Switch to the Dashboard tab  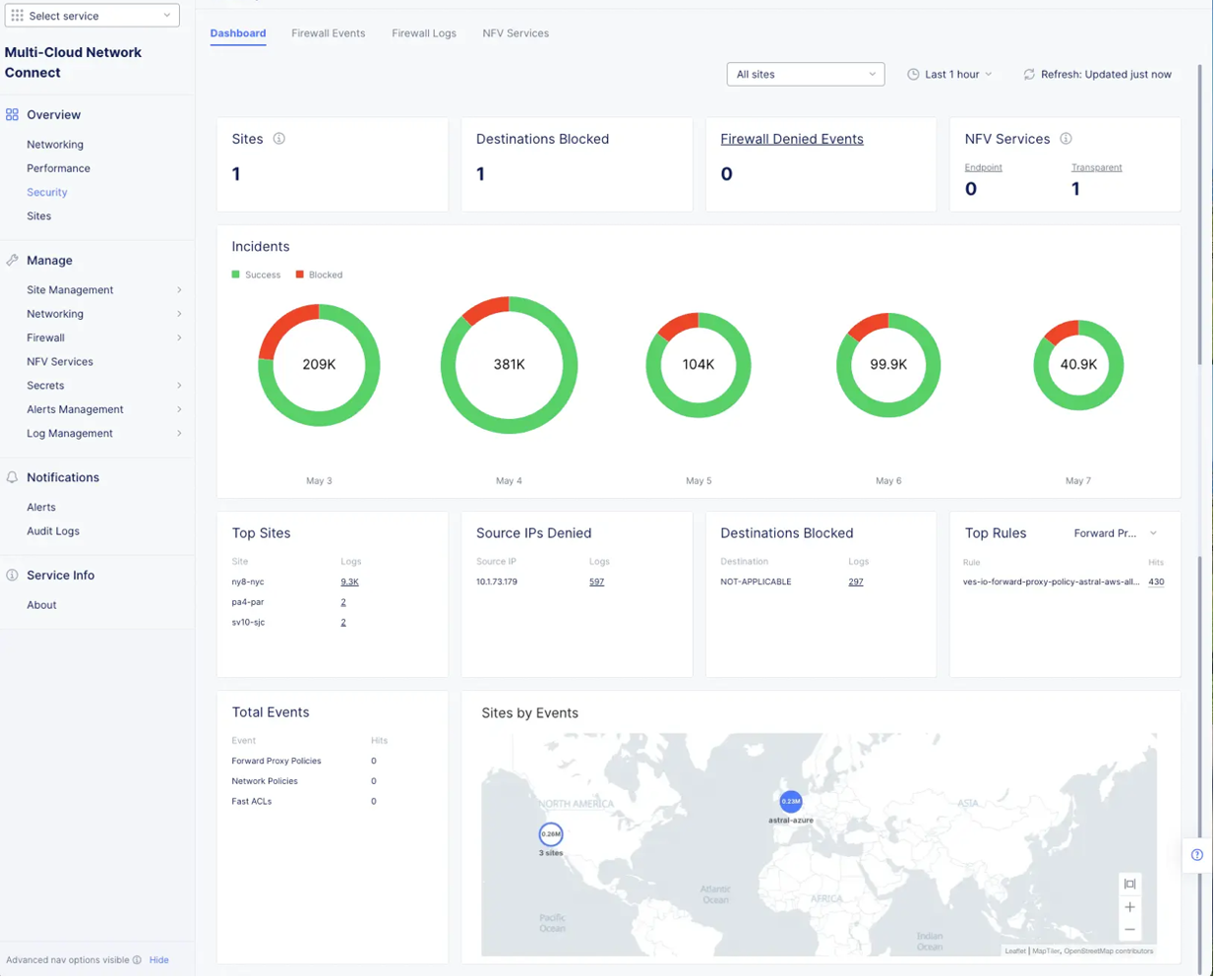(239, 33)
